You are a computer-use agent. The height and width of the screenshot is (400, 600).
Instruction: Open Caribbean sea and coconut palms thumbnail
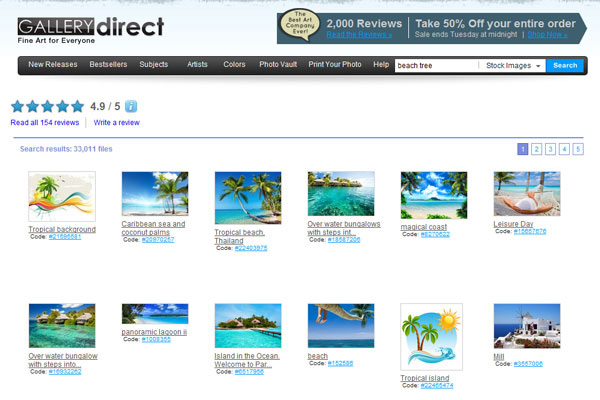pos(155,194)
